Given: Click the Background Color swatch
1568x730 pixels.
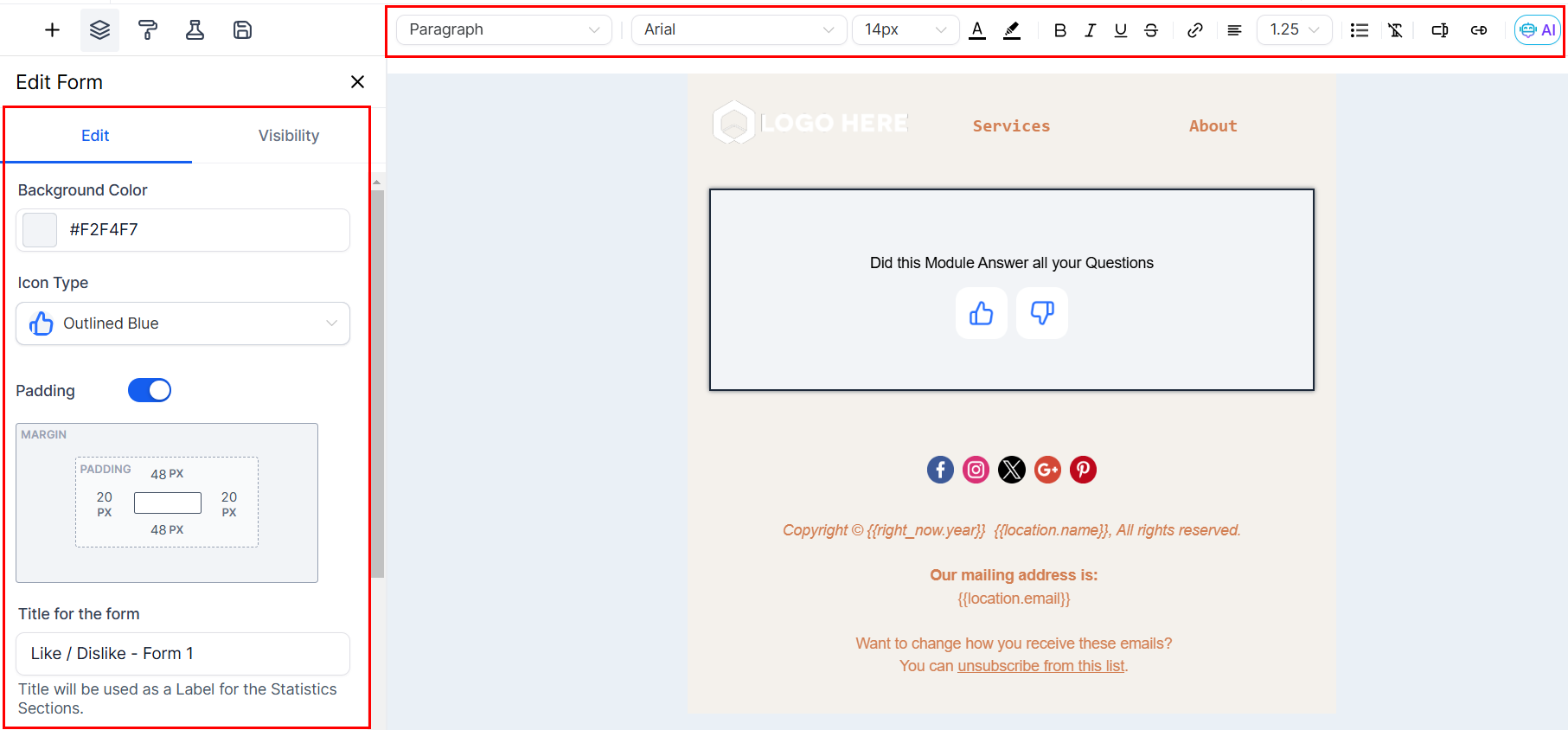Looking at the screenshot, I should coord(40,230).
